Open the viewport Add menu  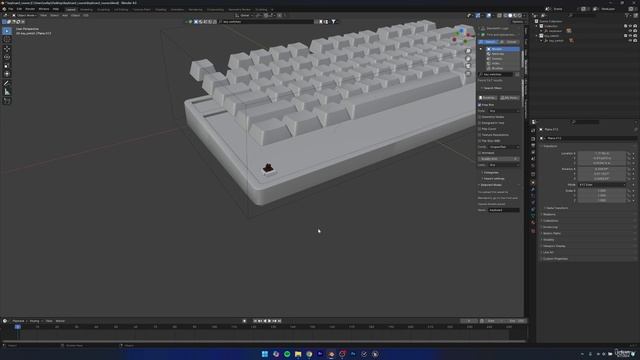click(65, 16)
